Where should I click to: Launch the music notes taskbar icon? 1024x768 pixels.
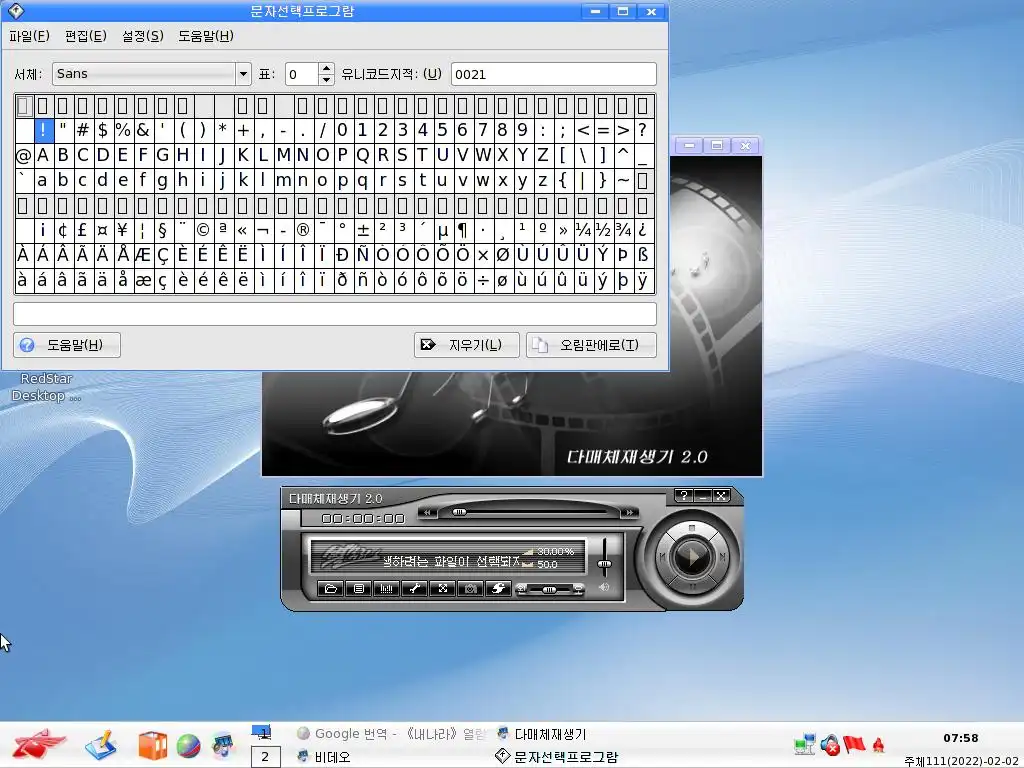(223, 745)
